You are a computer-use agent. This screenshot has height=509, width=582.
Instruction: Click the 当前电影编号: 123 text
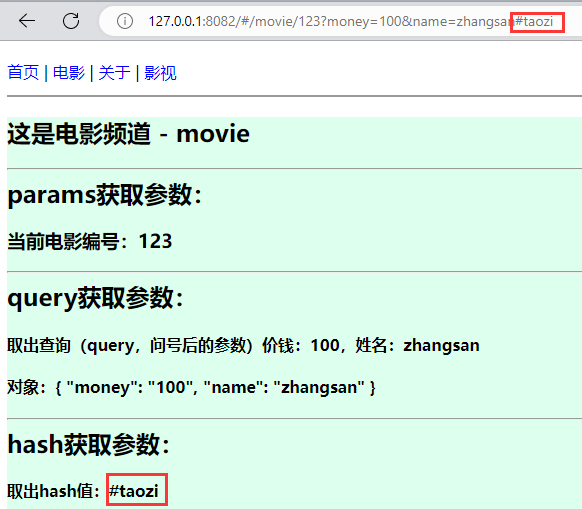point(89,241)
